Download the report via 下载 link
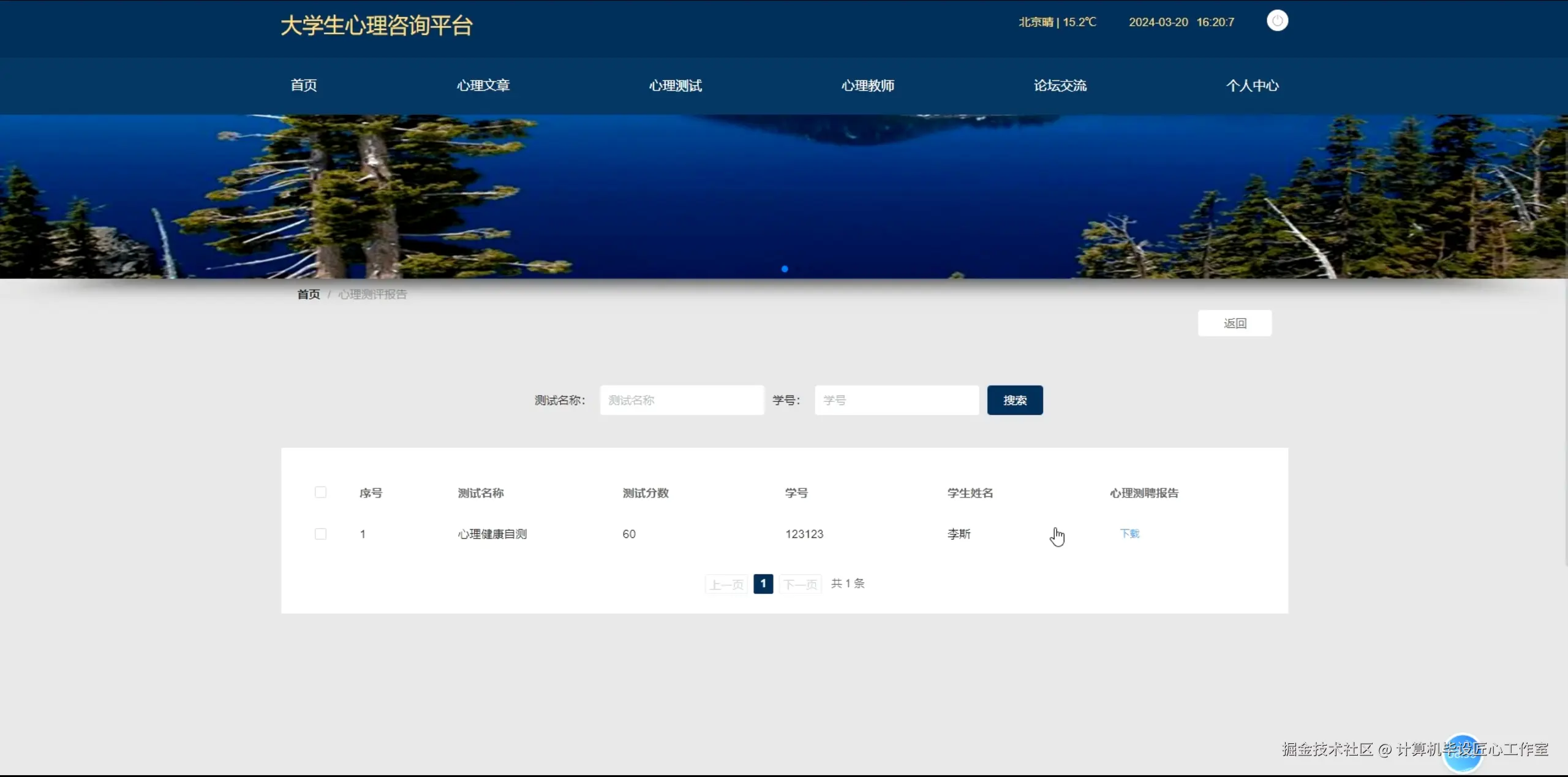This screenshot has height=777, width=1568. 1129,534
